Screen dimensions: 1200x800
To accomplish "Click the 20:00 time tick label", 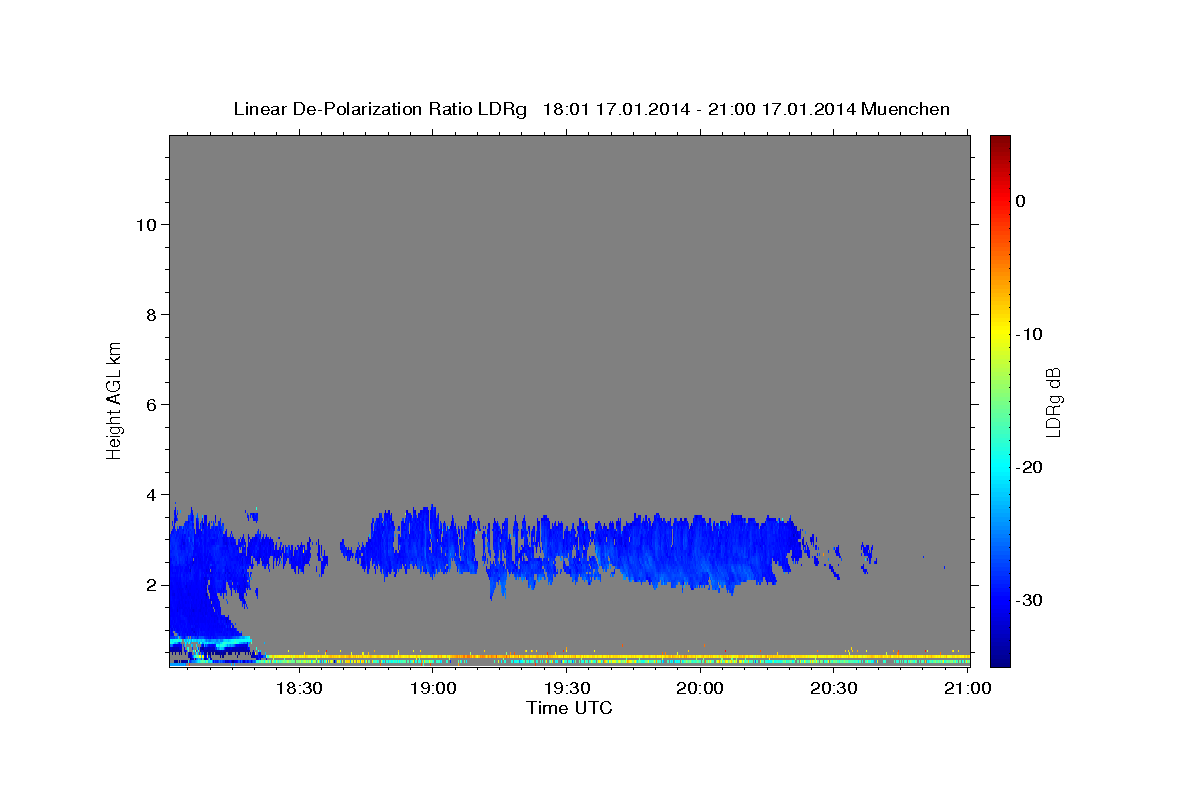I will 700,689.
